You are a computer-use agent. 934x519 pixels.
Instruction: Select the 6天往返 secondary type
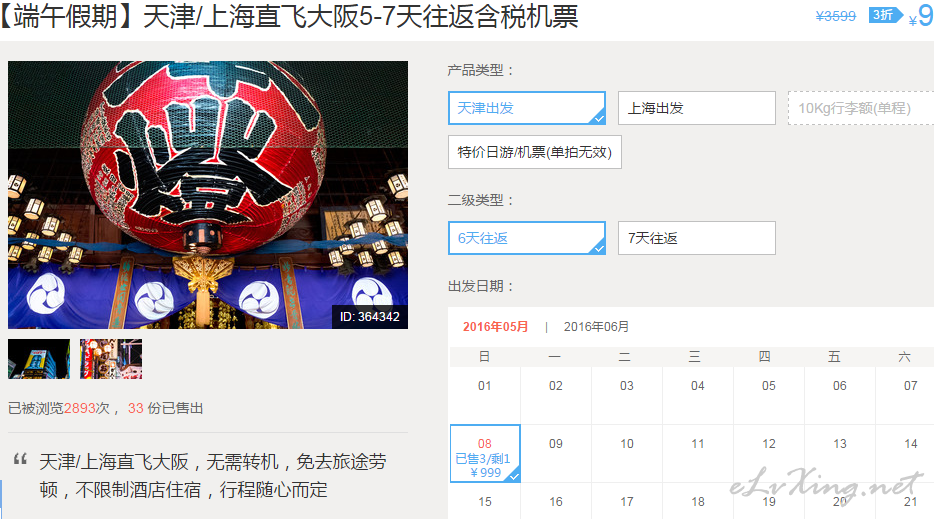[527, 238]
